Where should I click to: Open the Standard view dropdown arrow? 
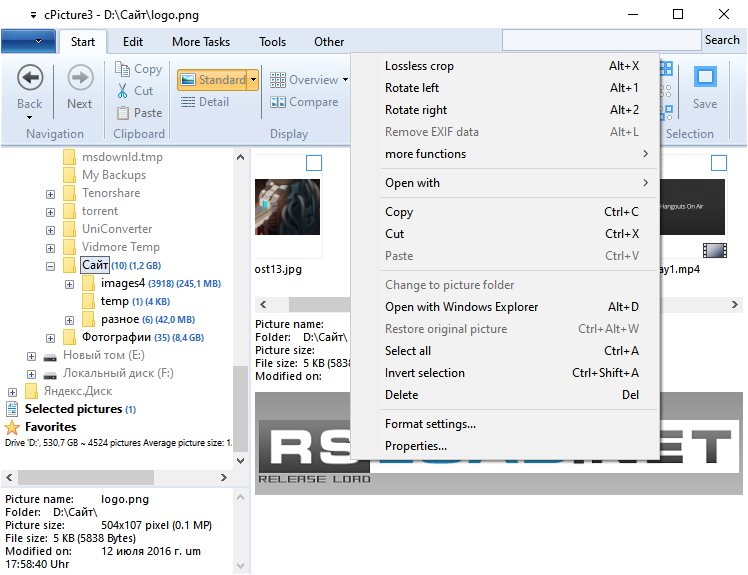tap(253, 79)
